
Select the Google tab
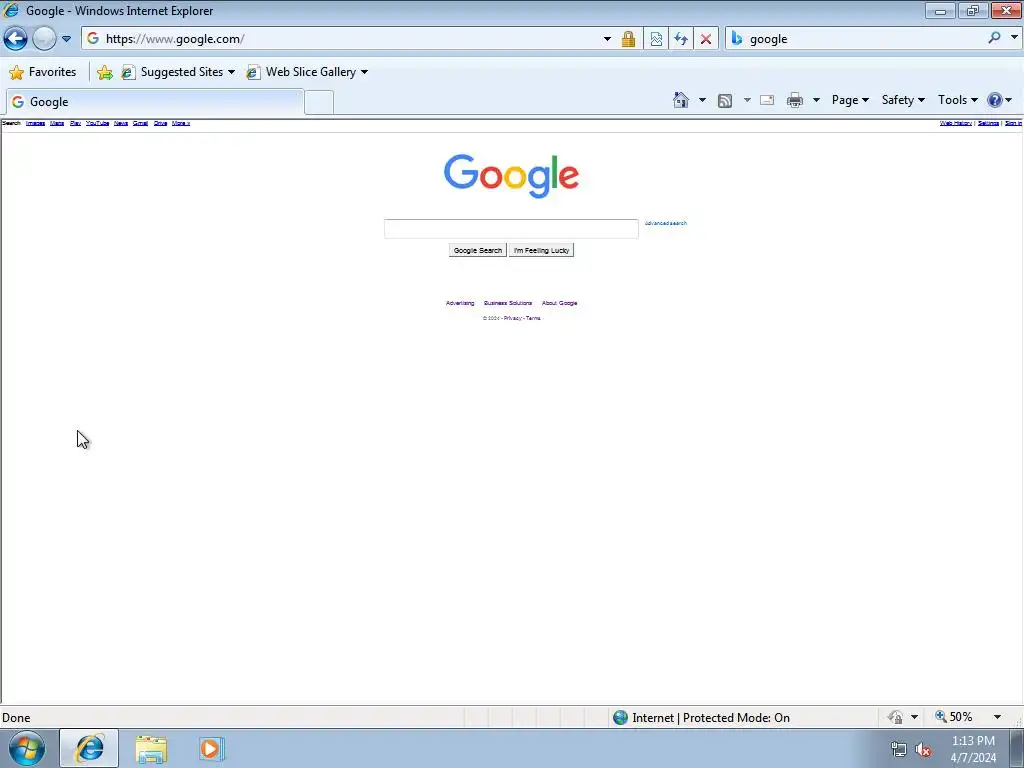point(155,102)
